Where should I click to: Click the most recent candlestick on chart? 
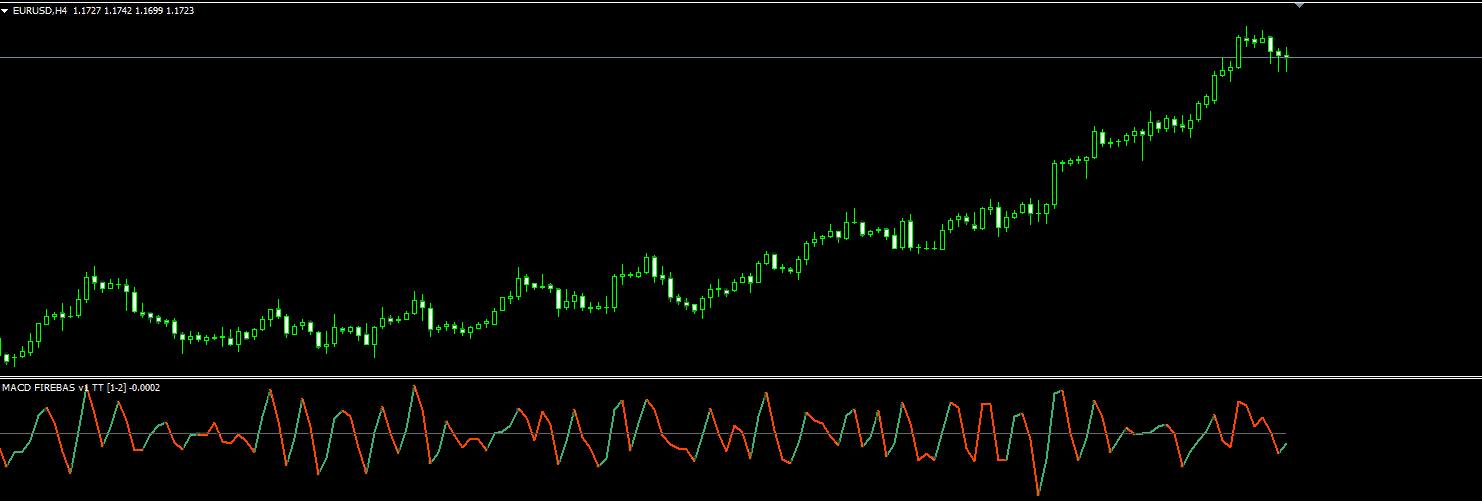pyautogui.click(x=1287, y=59)
